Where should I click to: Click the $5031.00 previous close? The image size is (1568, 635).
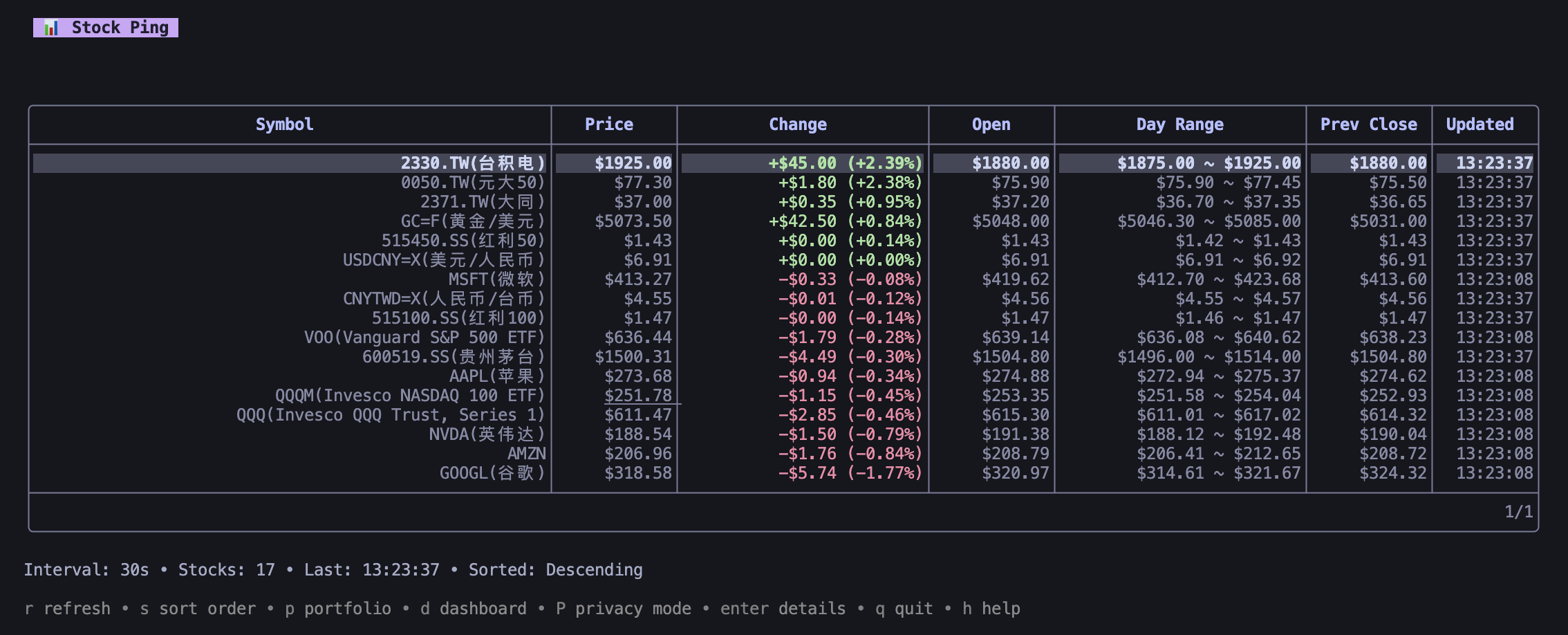click(x=1388, y=221)
